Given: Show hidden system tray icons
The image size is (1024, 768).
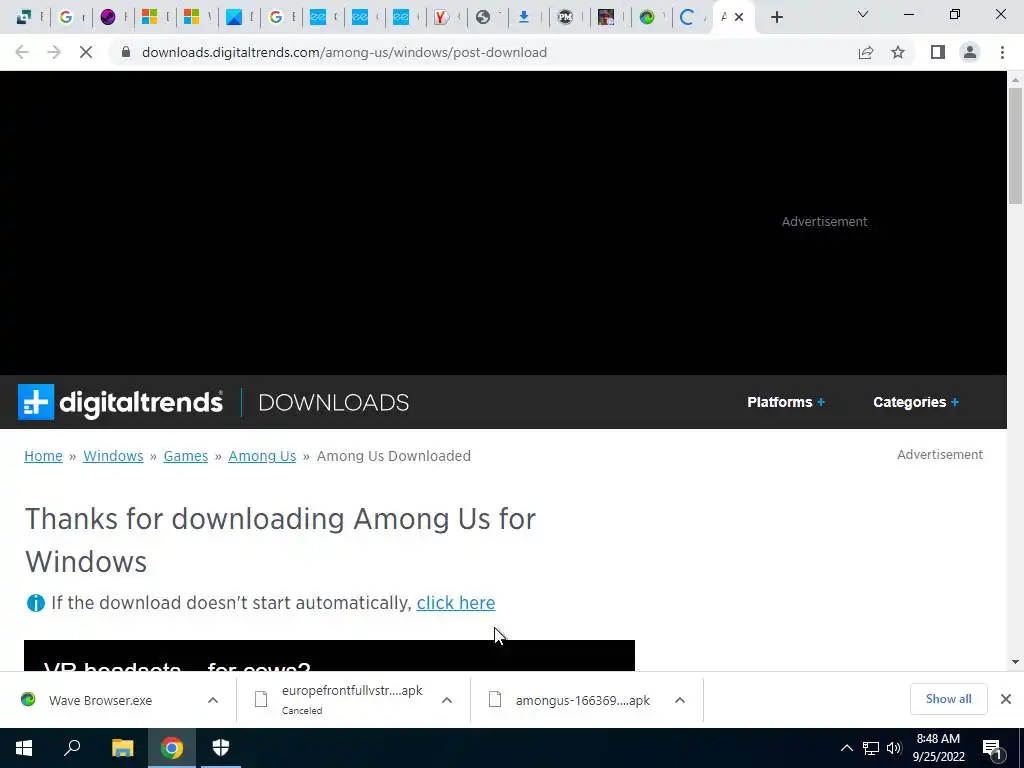Looking at the screenshot, I should point(846,748).
